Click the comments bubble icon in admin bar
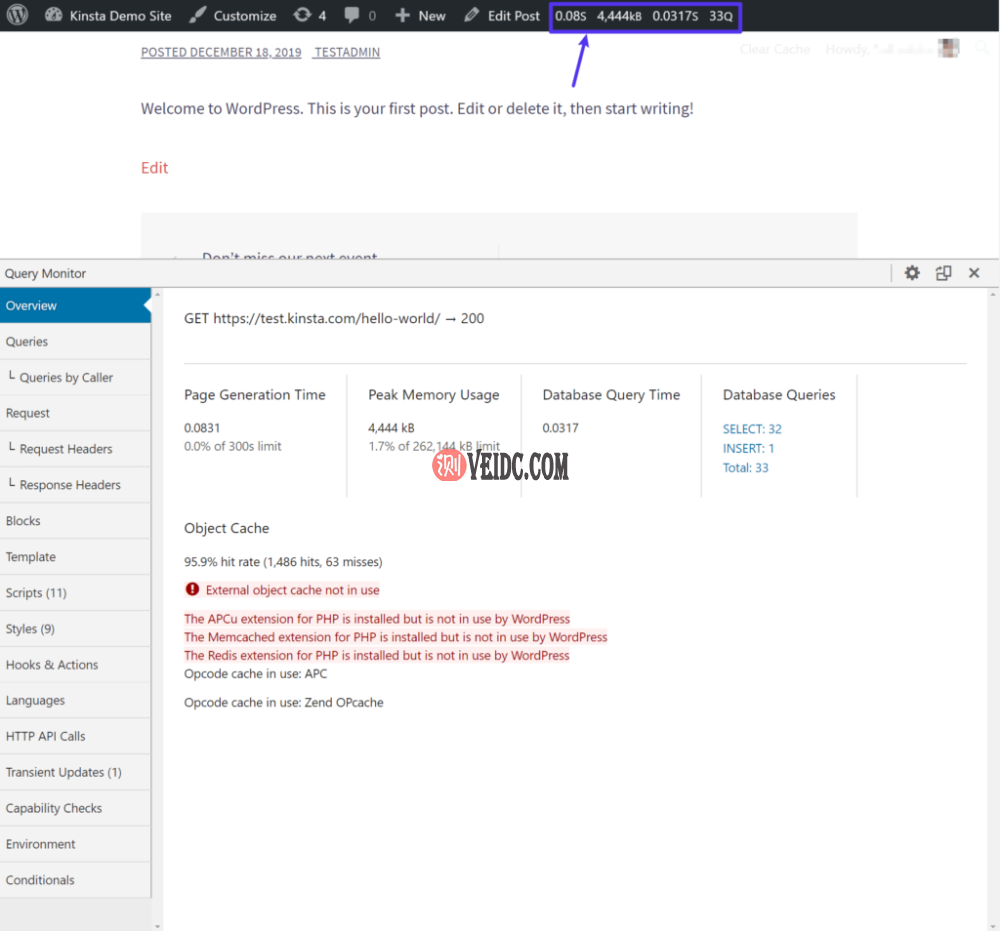The image size is (1000, 931). 351,15
